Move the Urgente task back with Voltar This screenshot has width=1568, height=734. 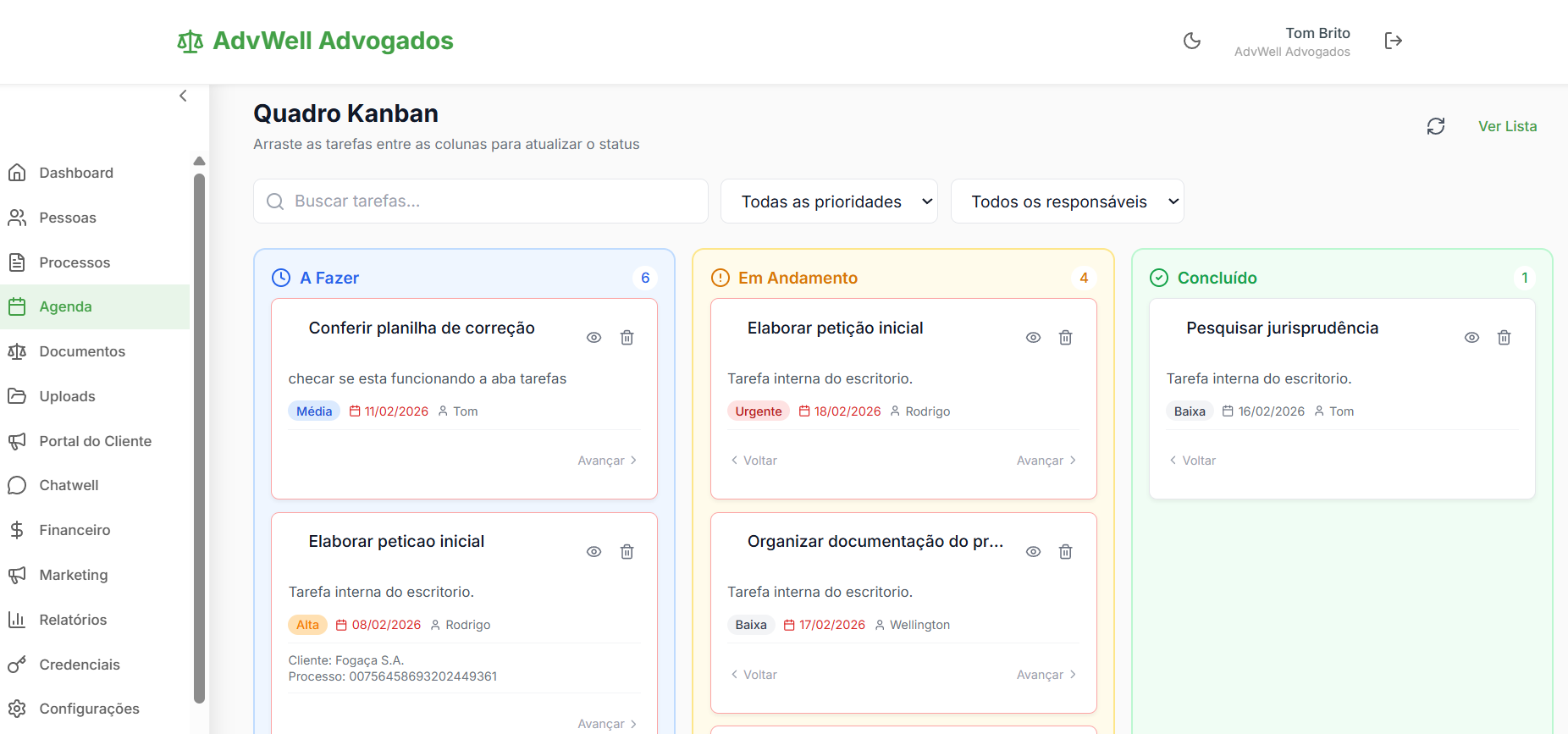(x=754, y=461)
